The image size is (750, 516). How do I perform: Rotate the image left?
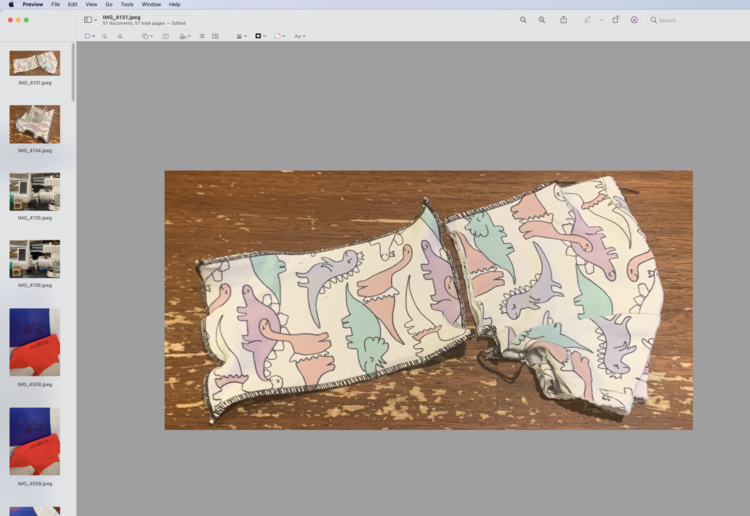(x=616, y=20)
